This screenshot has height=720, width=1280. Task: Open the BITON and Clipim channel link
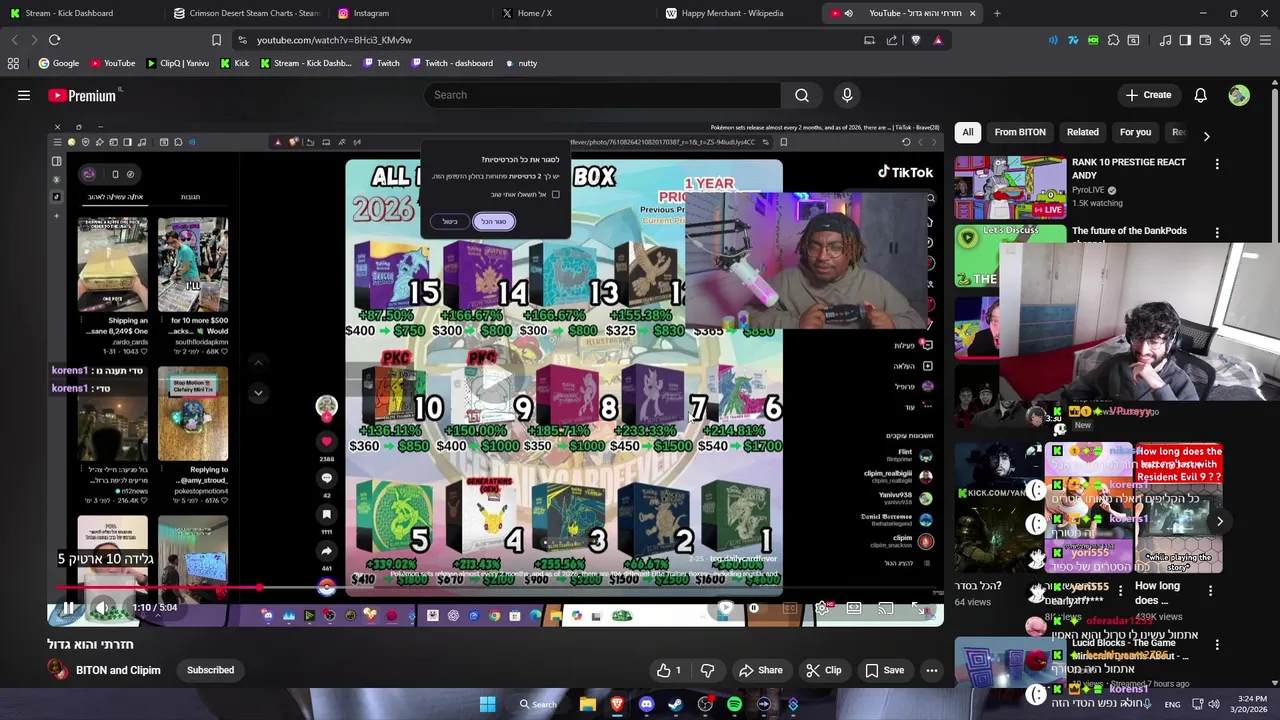pyautogui.click(x=118, y=670)
